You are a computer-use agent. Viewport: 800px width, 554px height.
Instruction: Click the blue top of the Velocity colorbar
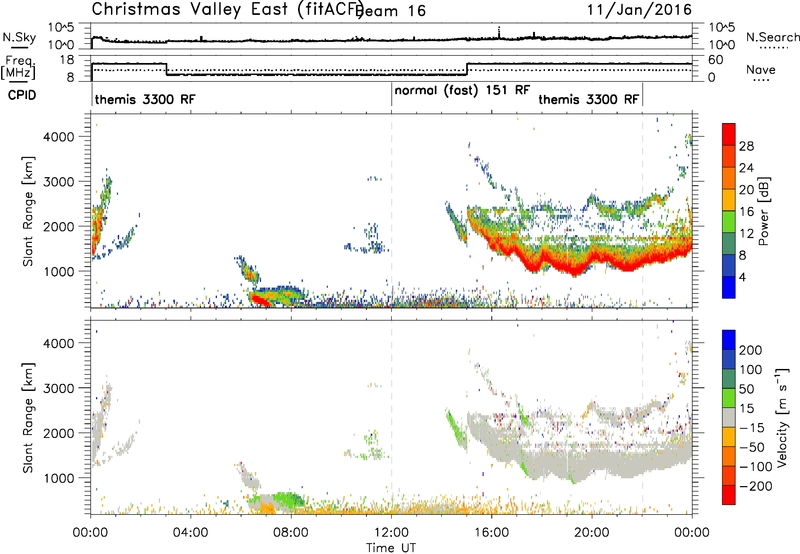click(729, 339)
